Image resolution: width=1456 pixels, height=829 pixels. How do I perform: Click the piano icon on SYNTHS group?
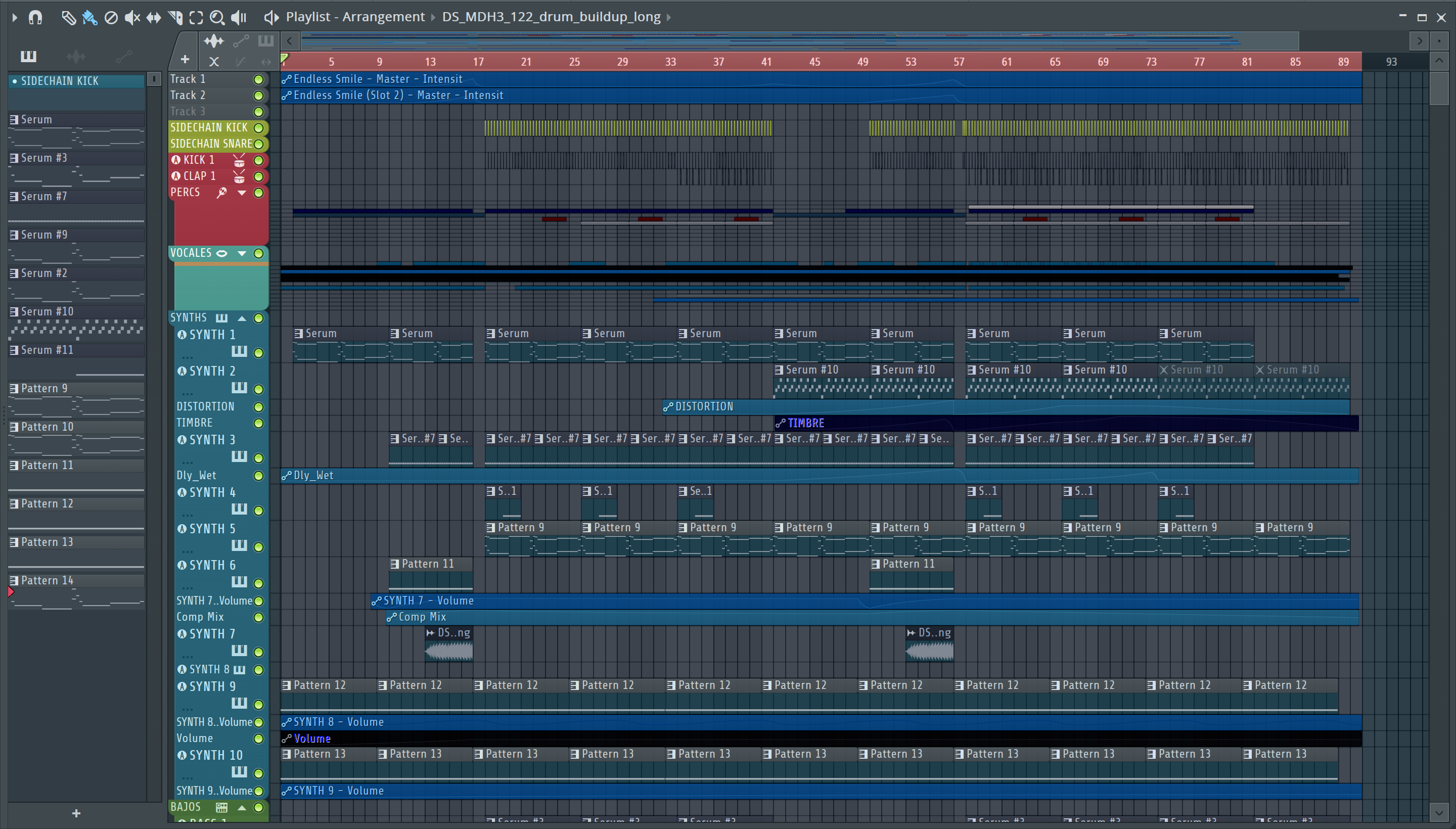pyautogui.click(x=221, y=318)
